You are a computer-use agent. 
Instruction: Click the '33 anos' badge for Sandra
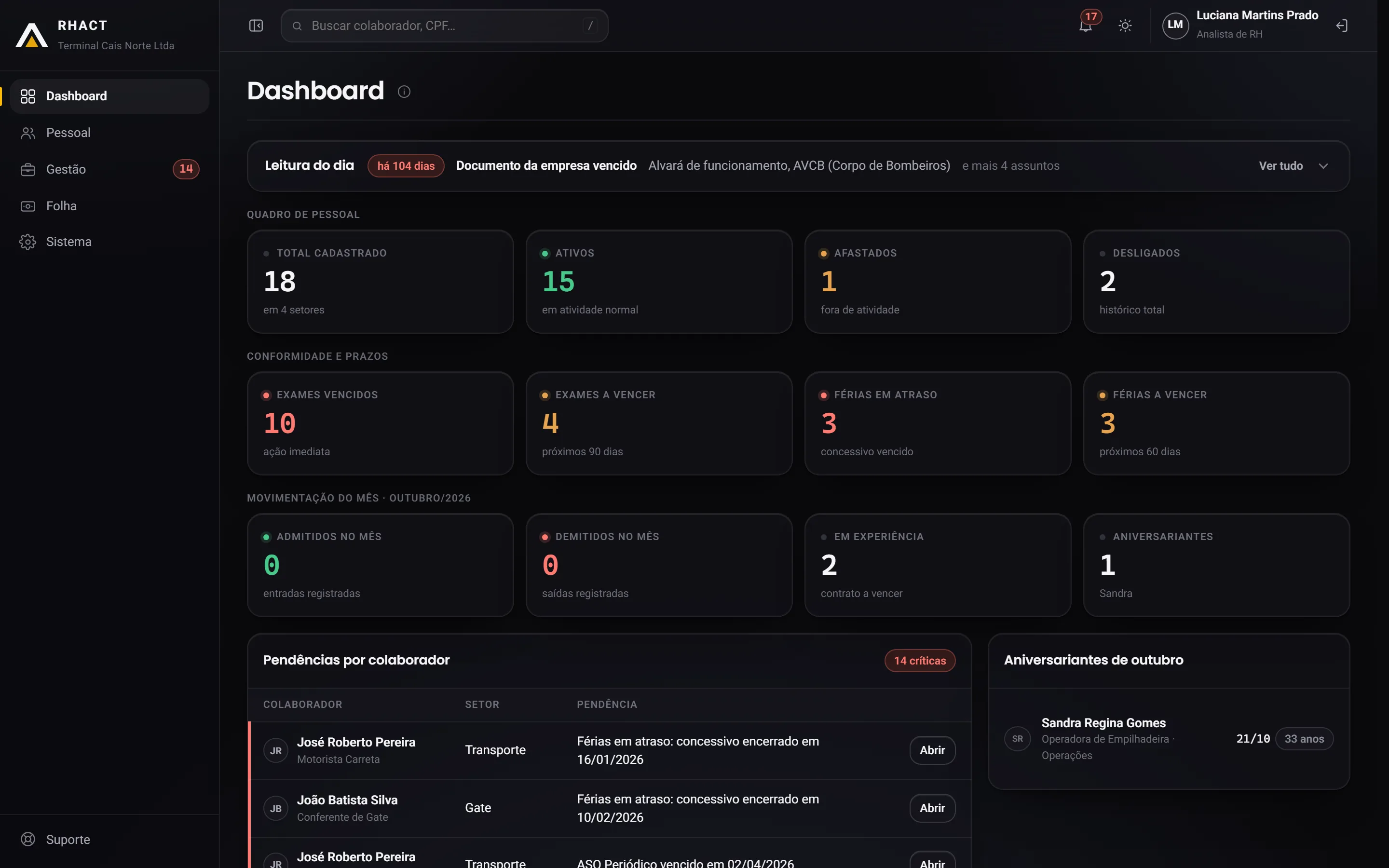tap(1304, 739)
